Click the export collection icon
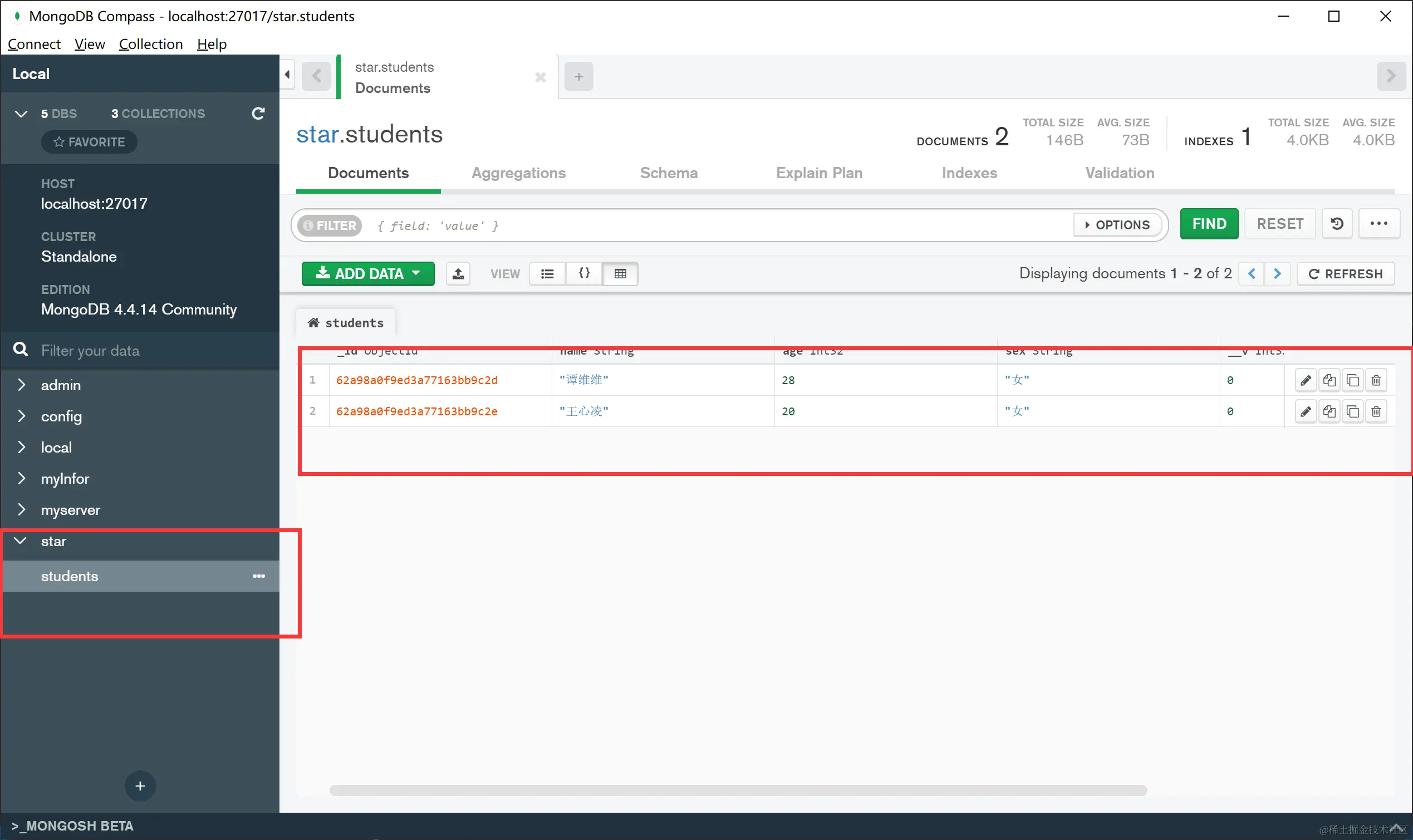This screenshot has width=1413, height=840. point(458,274)
